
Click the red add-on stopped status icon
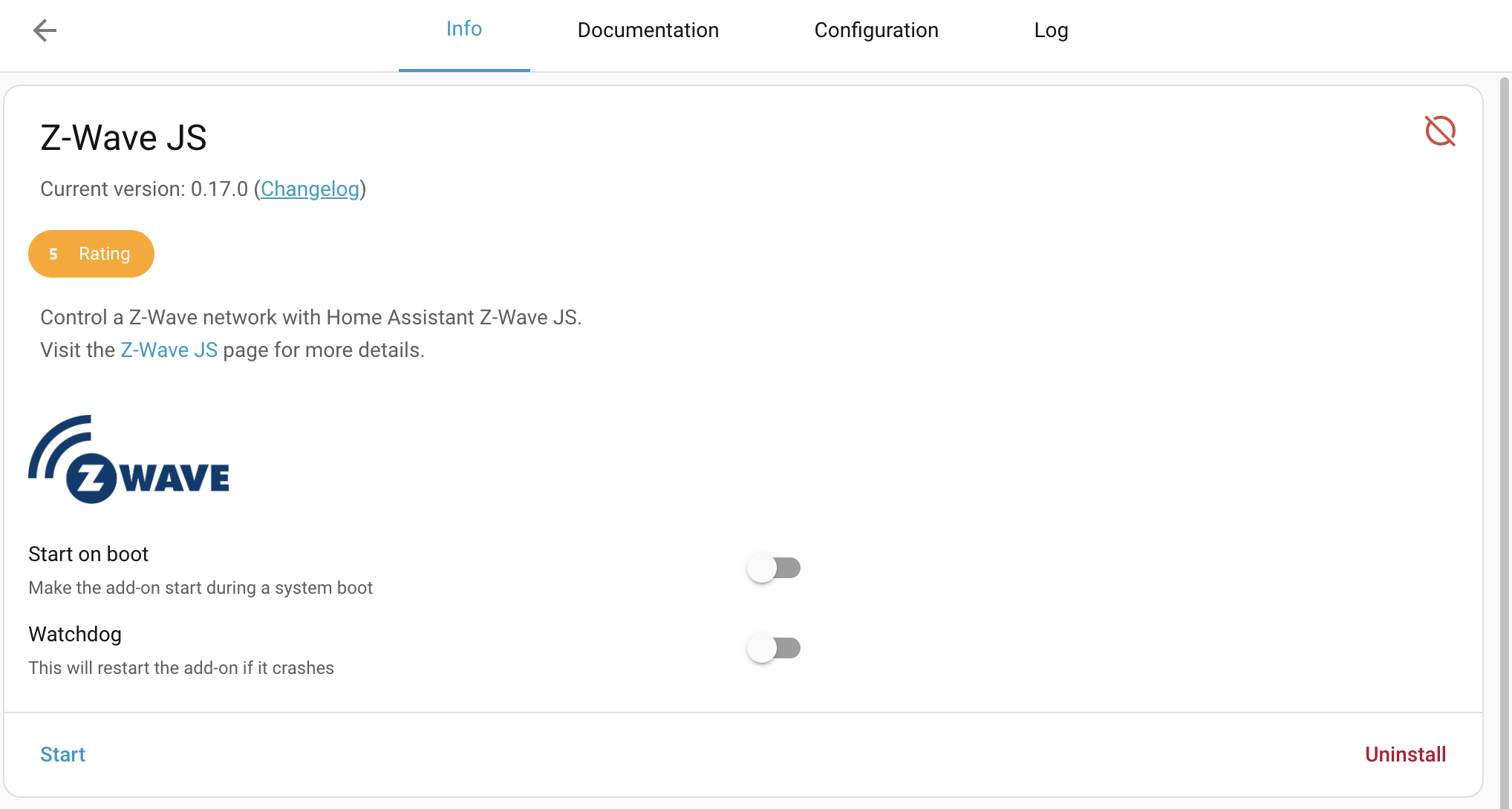click(x=1439, y=131)
